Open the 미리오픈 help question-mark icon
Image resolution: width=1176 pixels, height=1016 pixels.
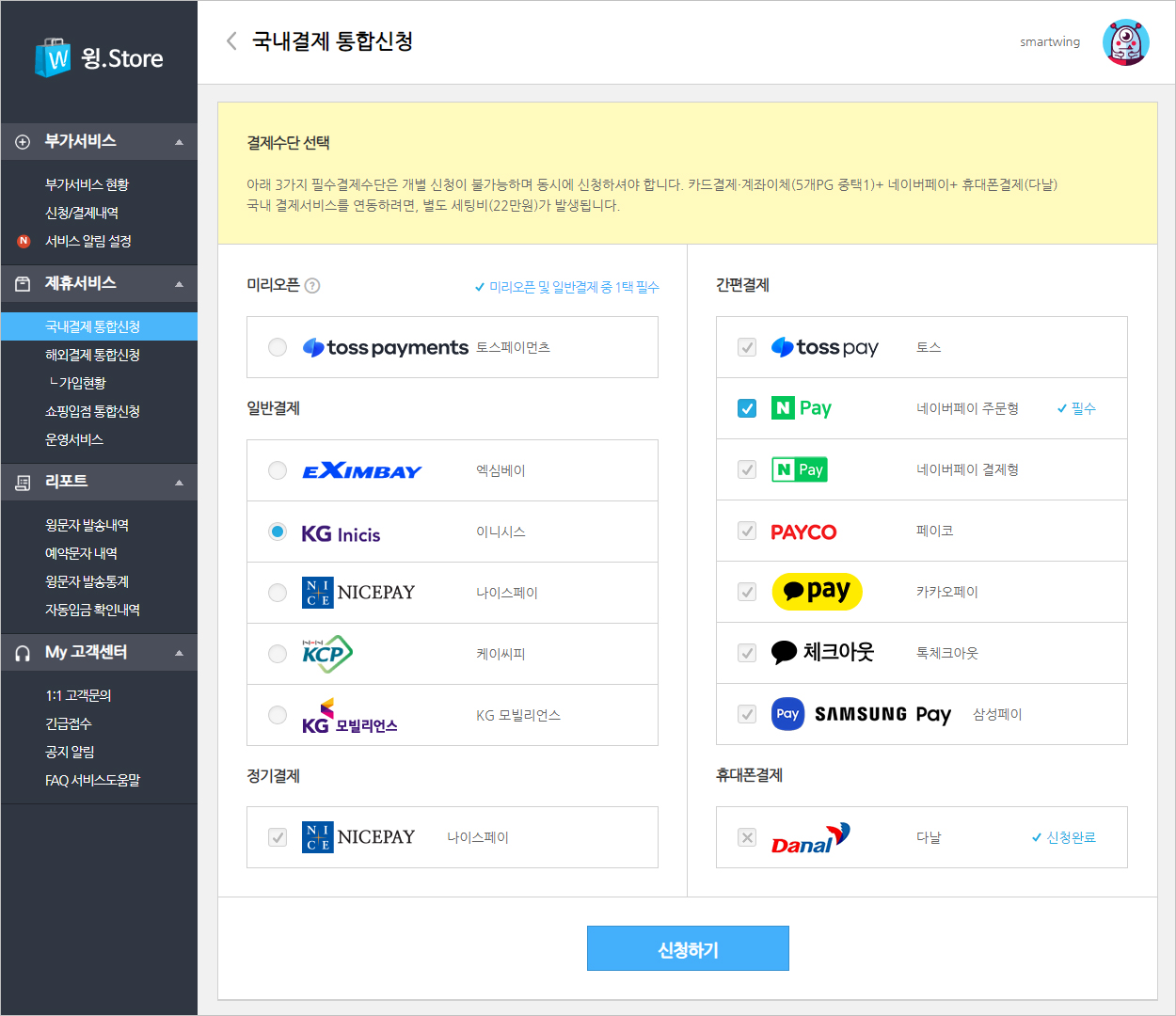(x=312, y=286)
